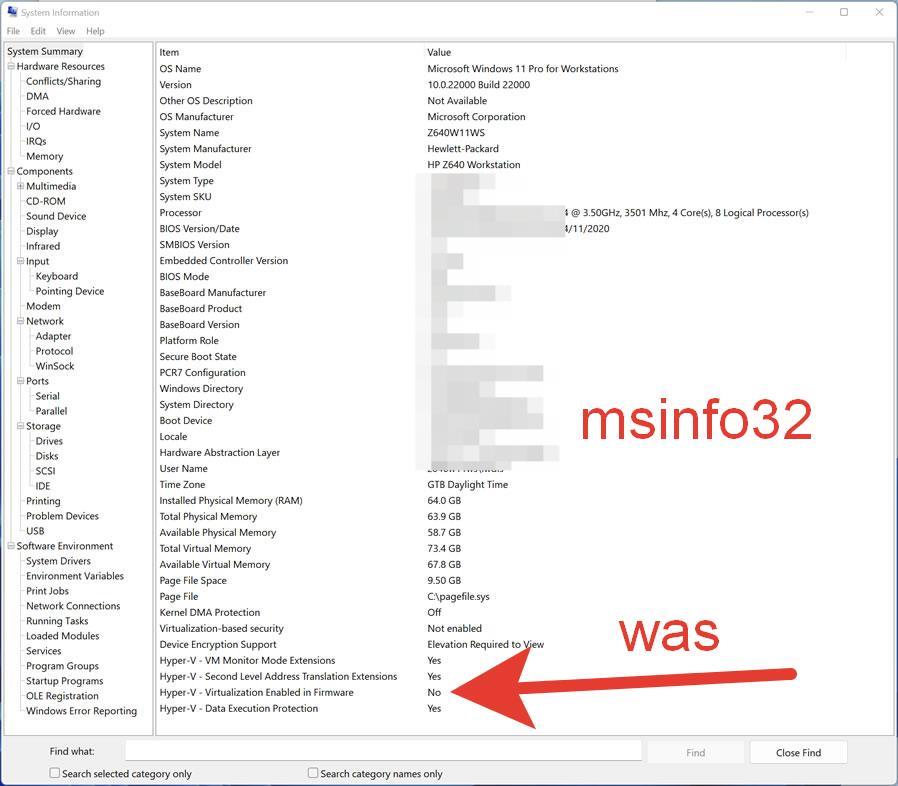
Task: Select the Adapter category under Network
Action: [x=53, y=336]
